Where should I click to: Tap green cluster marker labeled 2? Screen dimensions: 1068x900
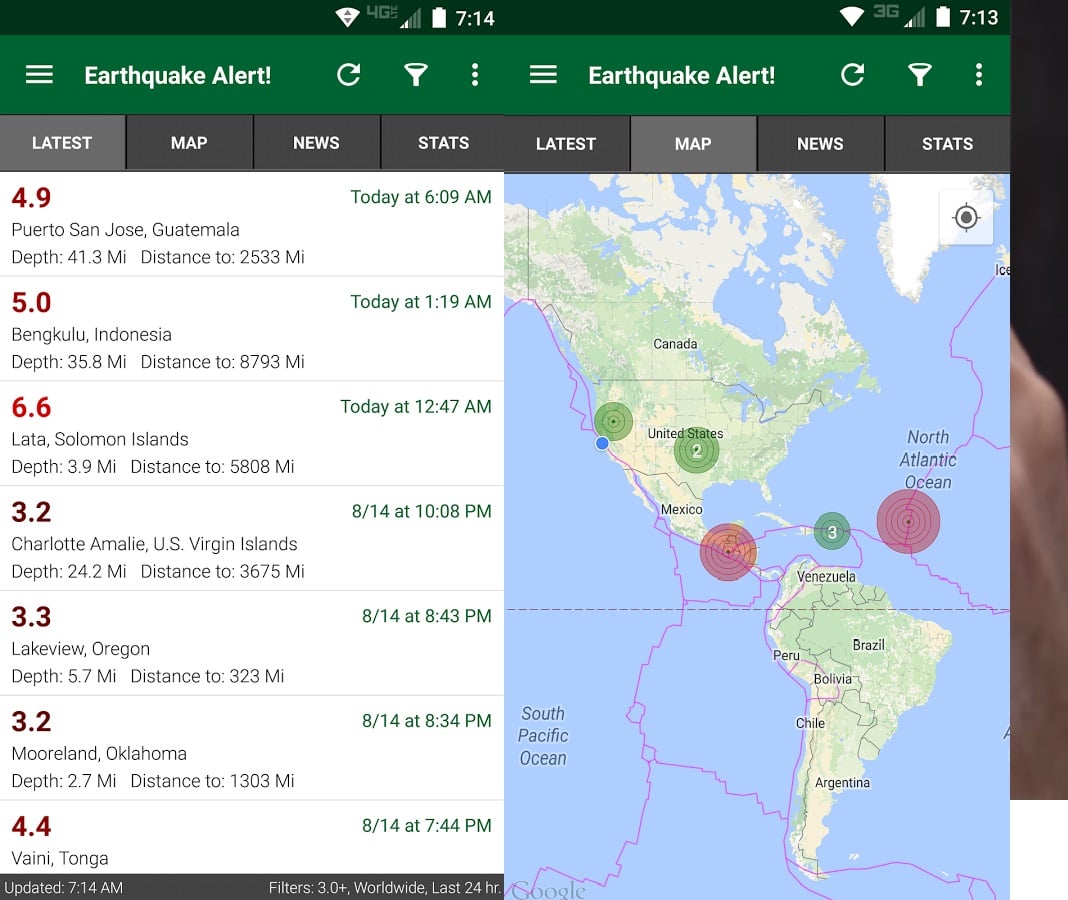(x=696, y=450)
